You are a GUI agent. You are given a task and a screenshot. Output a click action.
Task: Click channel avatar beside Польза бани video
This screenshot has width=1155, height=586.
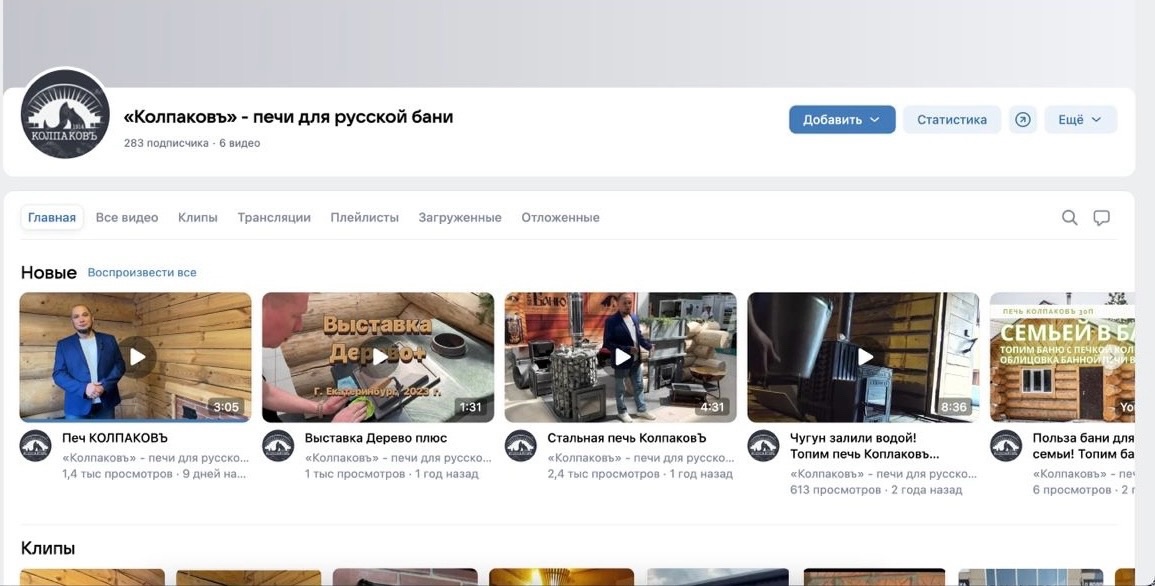[x=1005, y=446]
